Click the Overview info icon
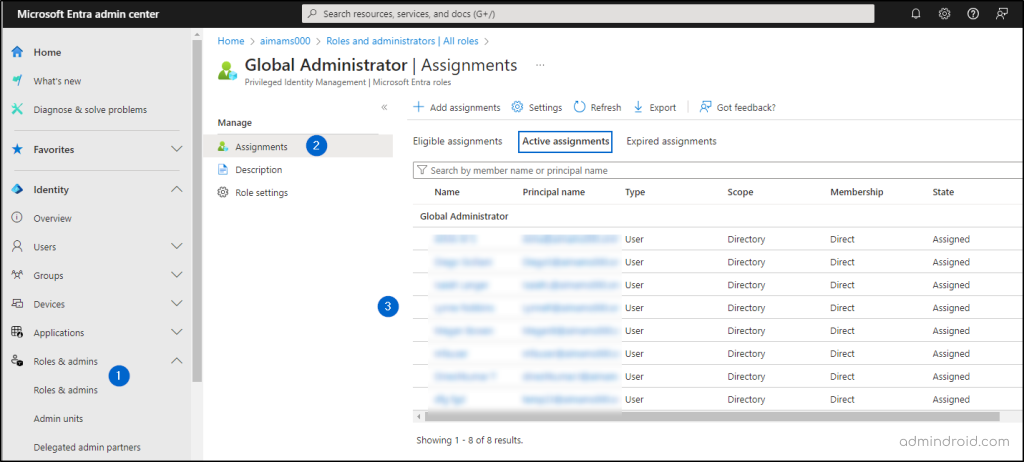Viewport: 1024px width, 462px height. (18, 218)
